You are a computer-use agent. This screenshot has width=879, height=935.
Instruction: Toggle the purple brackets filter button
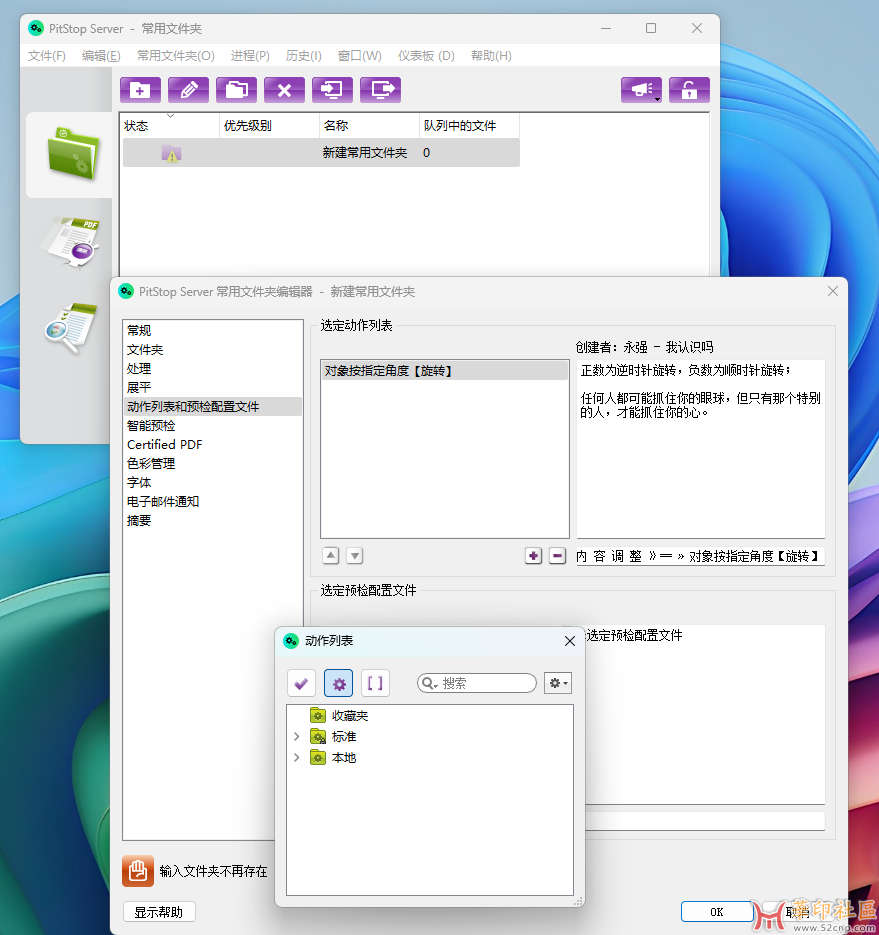[x=375, y=683]
